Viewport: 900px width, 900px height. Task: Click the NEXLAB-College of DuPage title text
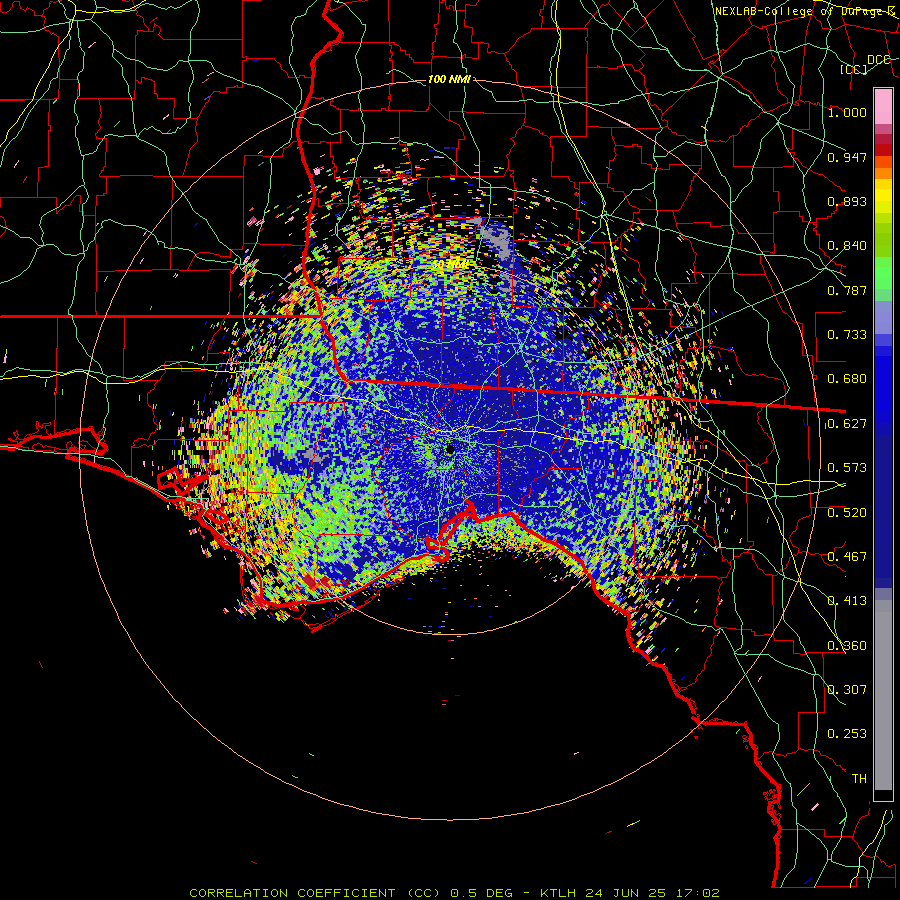click(x=805, y=11)
